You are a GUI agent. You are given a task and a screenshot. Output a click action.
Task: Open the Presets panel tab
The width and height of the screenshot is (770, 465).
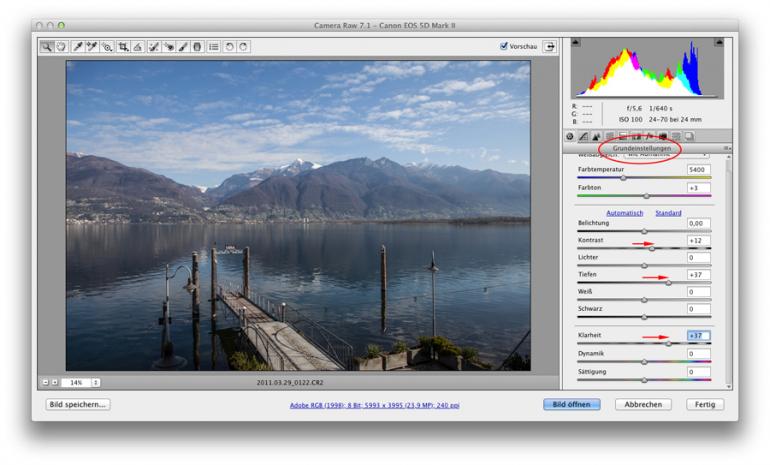click(x=676, y=137)
